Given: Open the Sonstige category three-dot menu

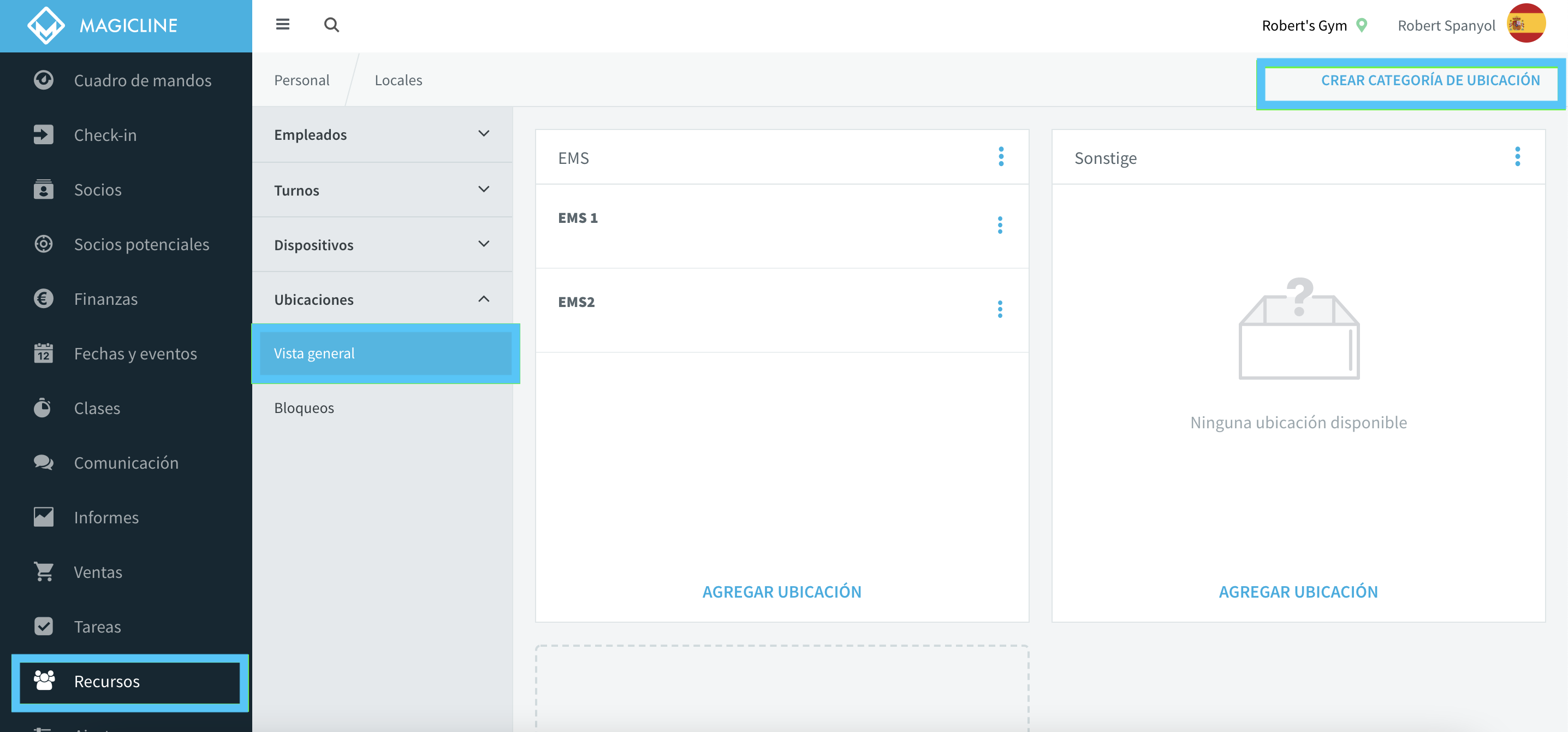Looking at the screenshot, I should (1517, 157).
